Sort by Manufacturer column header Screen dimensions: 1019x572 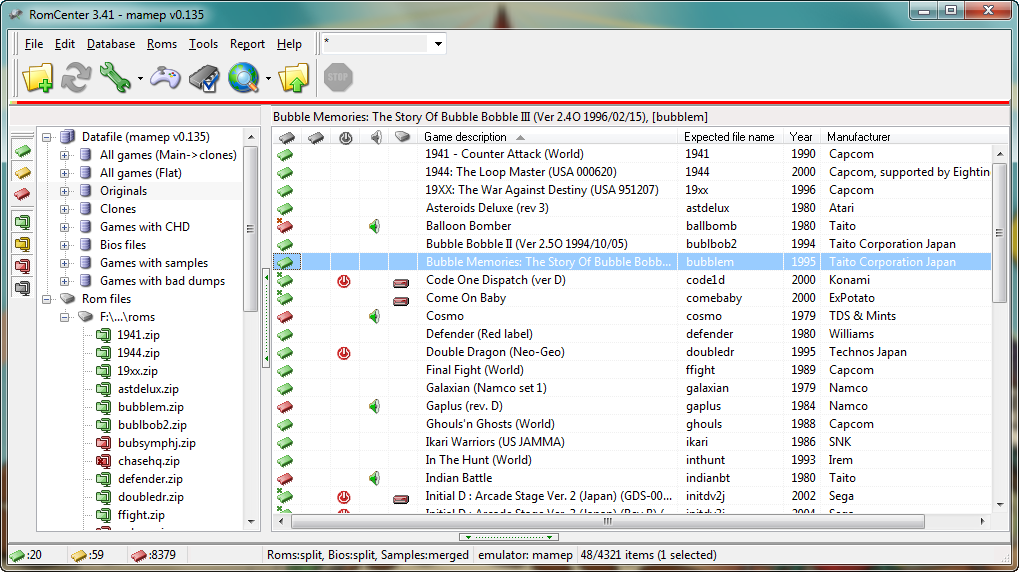pos(858,137)
